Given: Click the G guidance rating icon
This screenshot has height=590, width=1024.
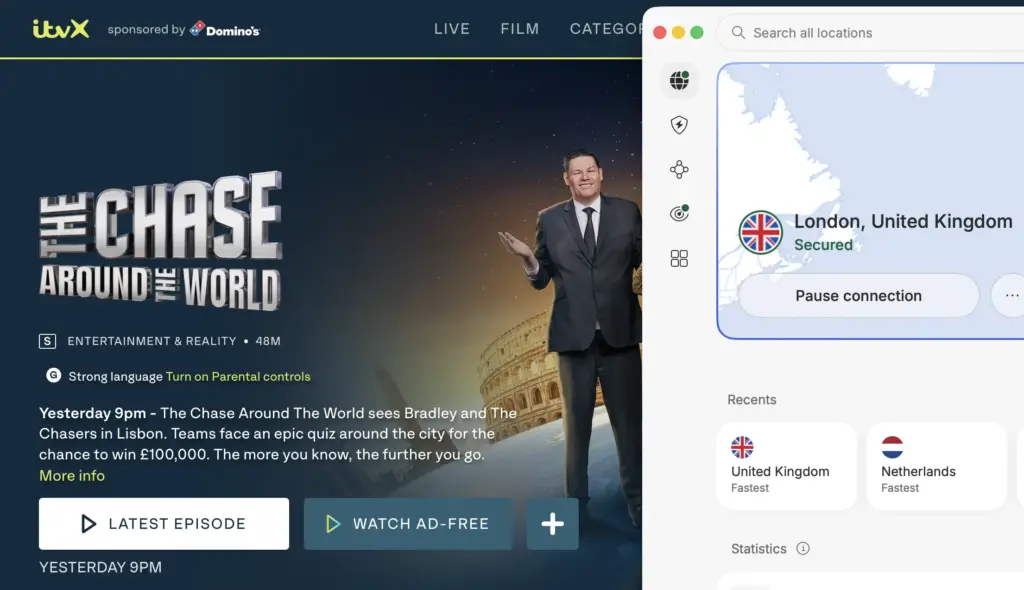Looking at the screenshot, I should pyautogui.click(x=54, y=375).
